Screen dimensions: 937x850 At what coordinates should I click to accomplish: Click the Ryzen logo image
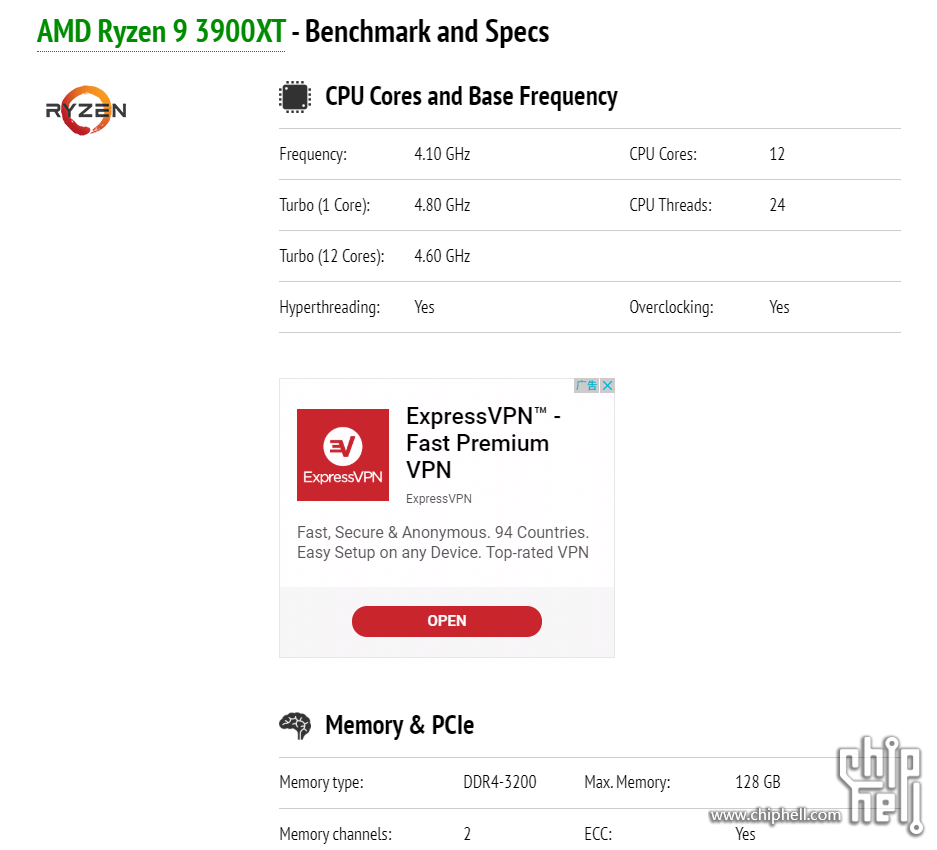coord(86,111)
